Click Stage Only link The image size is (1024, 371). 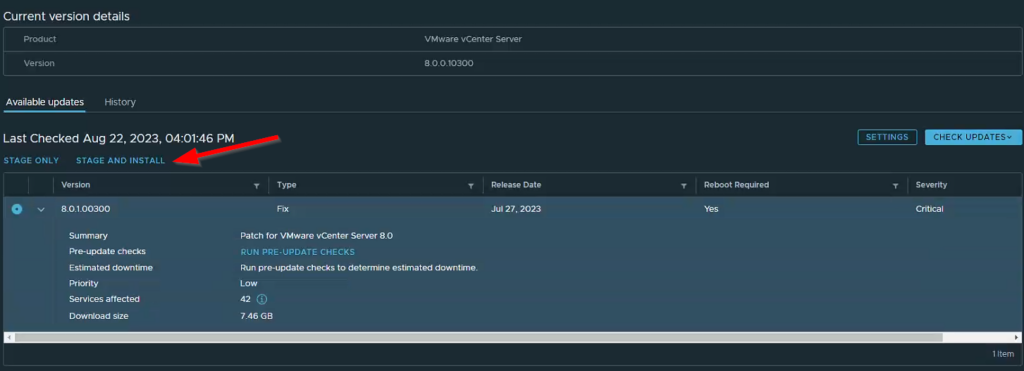[31, 161]
